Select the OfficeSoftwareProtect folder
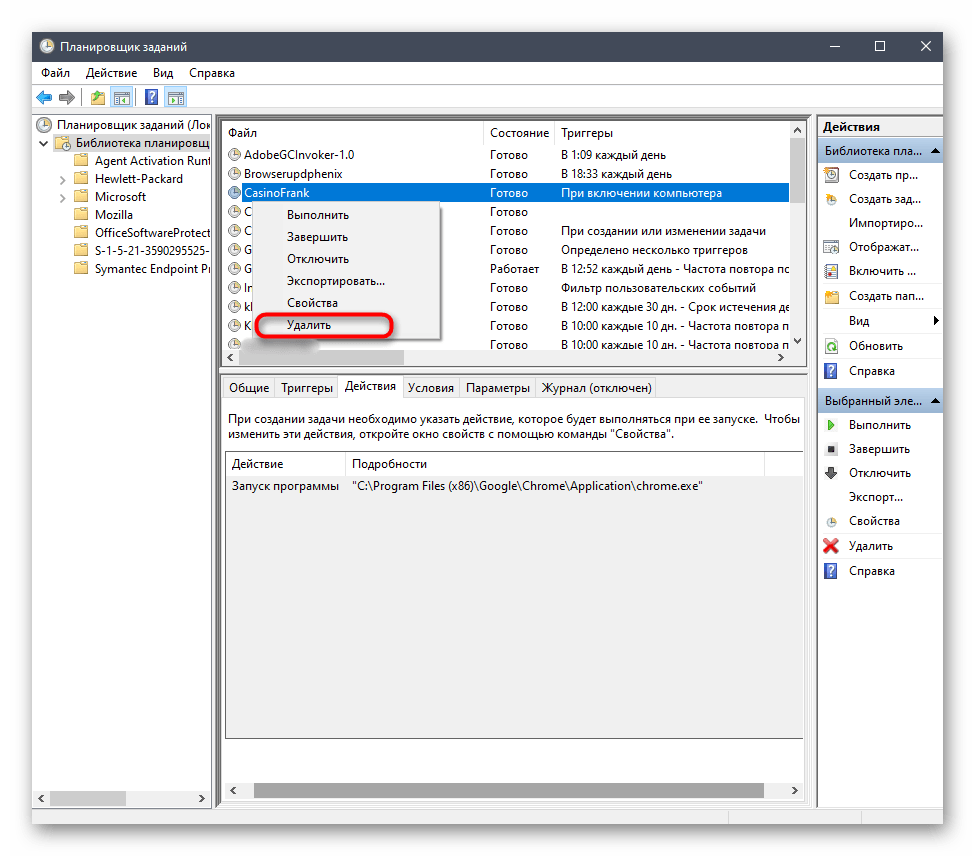Image resolution: width=975 pixels, height=856 pixels. [x=152, y=232]
